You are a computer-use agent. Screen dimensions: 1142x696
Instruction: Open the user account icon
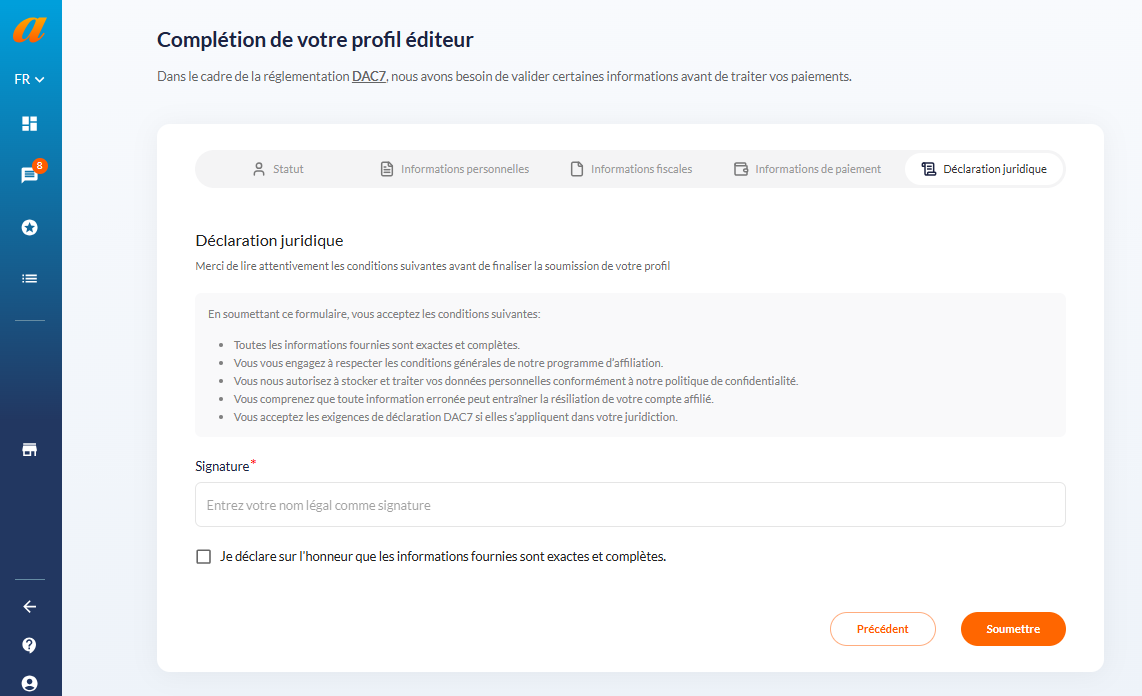(29, 684)
